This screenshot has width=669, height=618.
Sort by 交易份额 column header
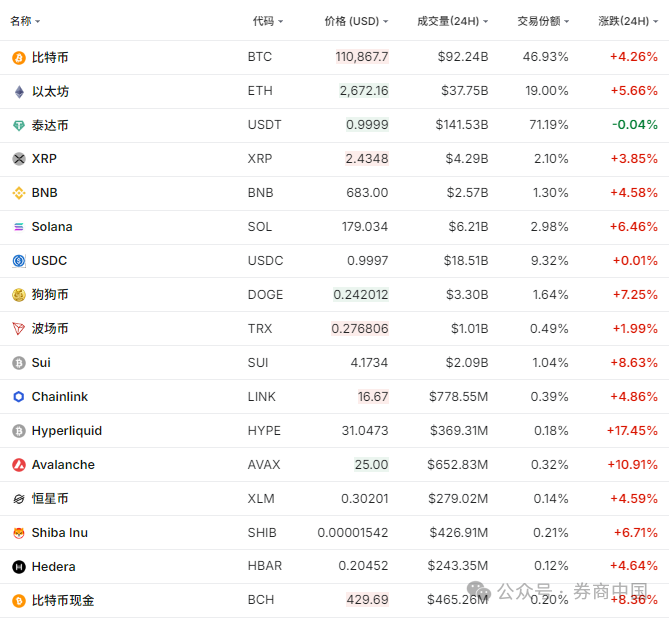tap(543, 21)
